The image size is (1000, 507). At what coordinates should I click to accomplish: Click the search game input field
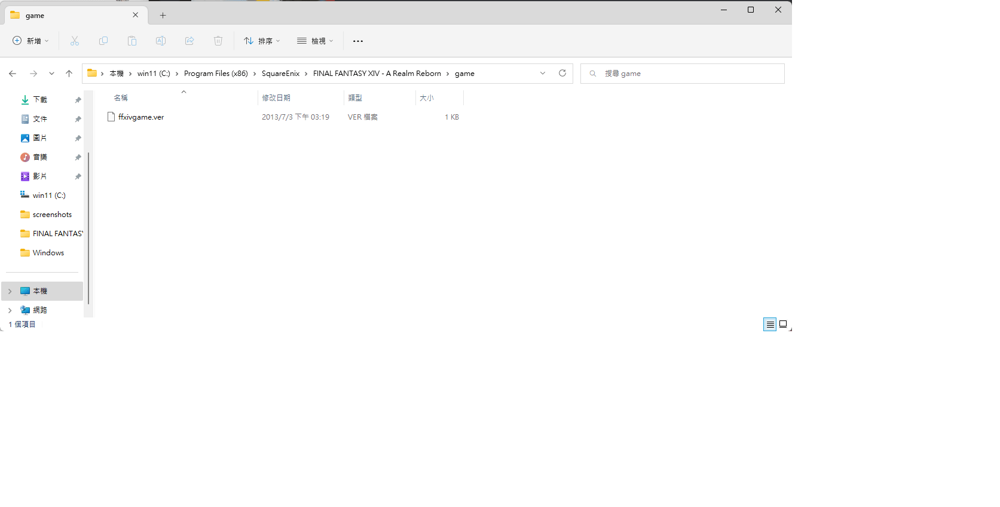click(x=682, y=73)
